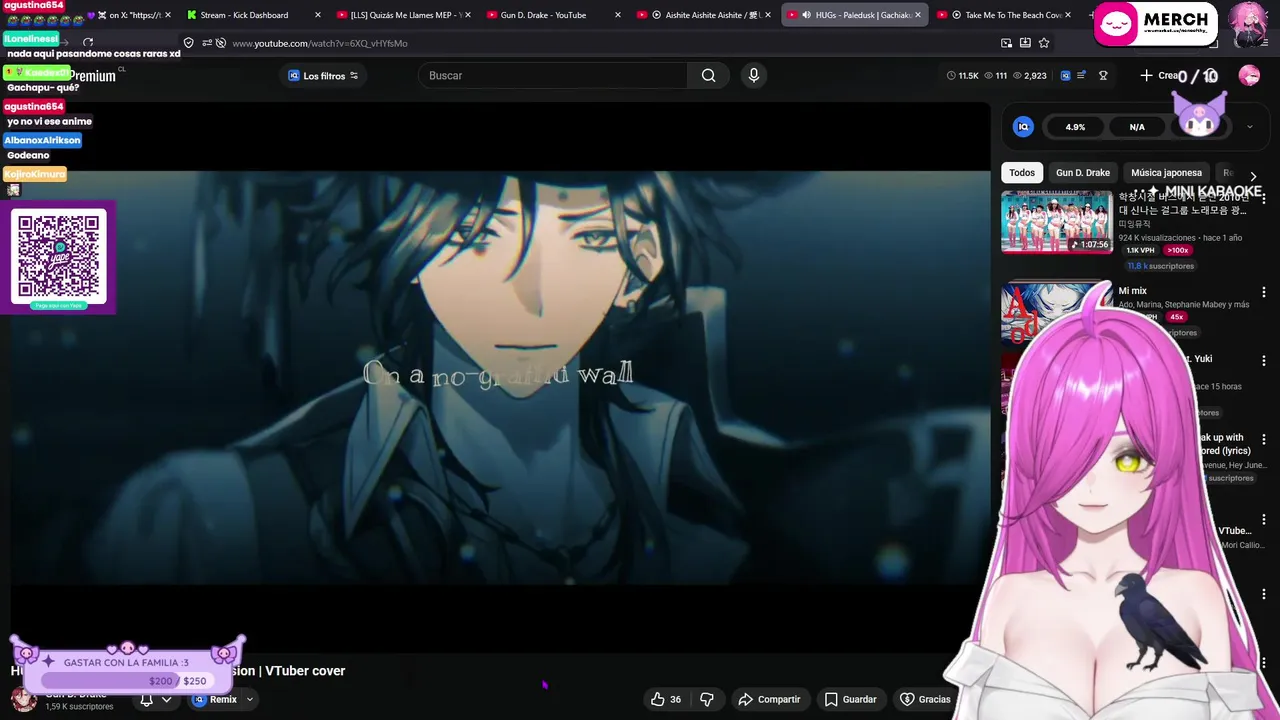Click the browser address bar URL
This screenshot has width=1280, height=720.
pos(320,43)
